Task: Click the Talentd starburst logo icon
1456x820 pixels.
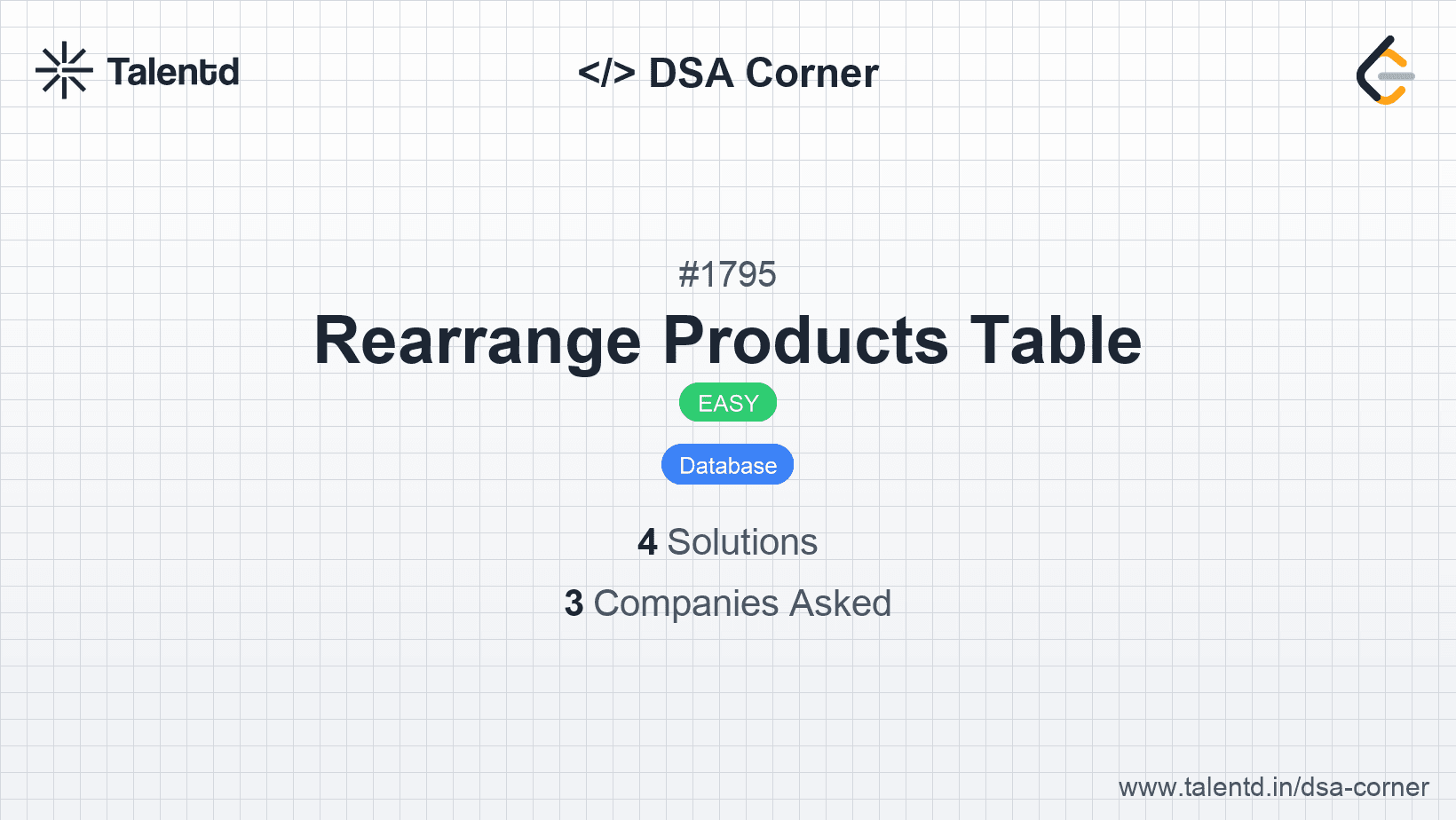Action: click(64, 71)
